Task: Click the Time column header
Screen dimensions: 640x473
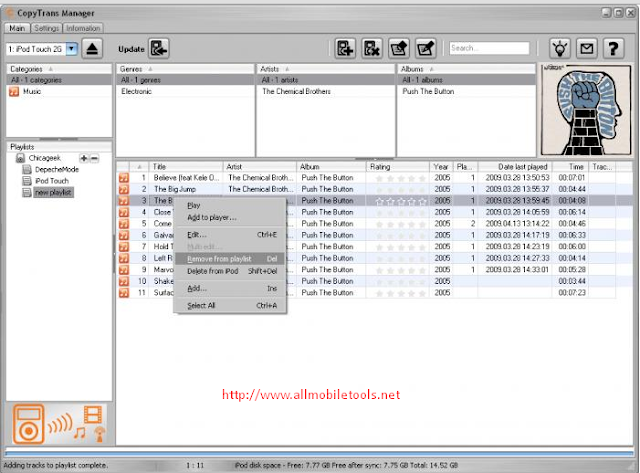Action: click(570, 167)
